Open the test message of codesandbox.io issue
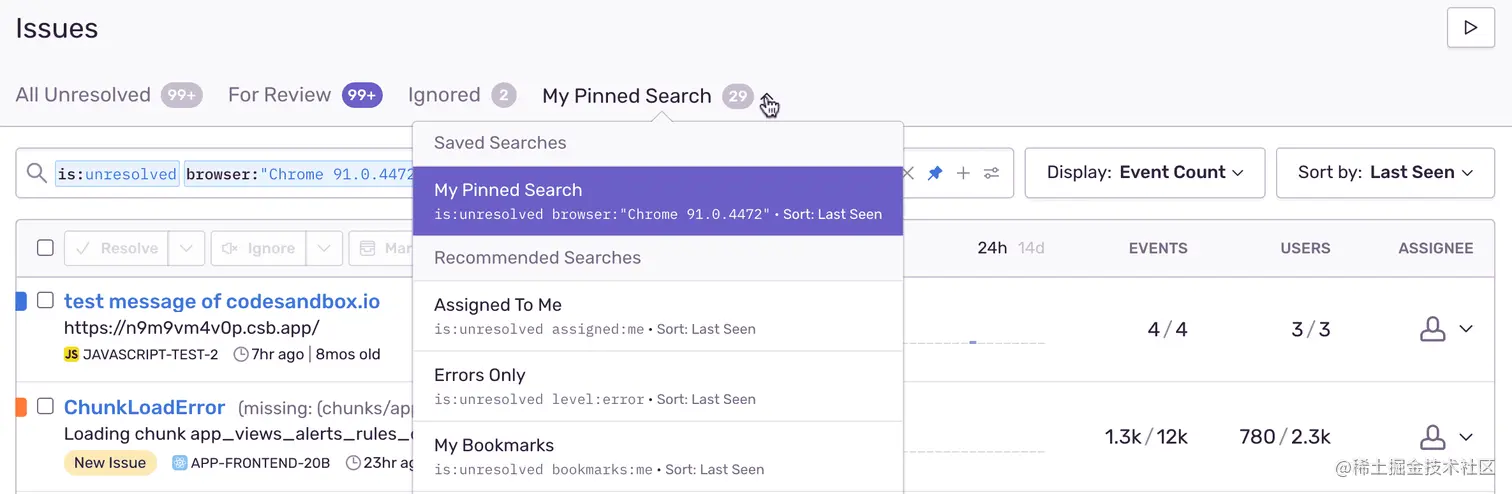Screen dimensions: 1512x494 (222, 301)
